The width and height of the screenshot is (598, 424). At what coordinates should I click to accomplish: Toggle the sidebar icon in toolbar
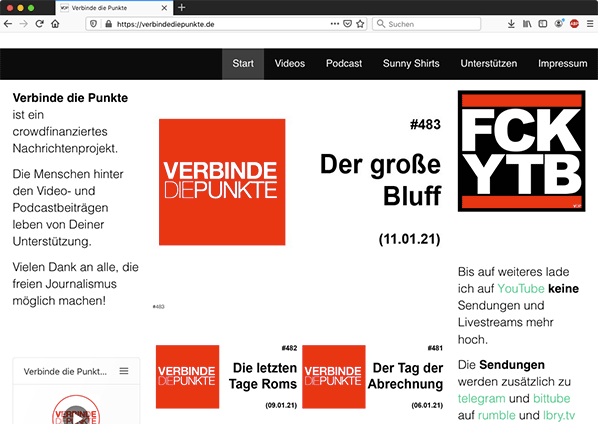542,24
